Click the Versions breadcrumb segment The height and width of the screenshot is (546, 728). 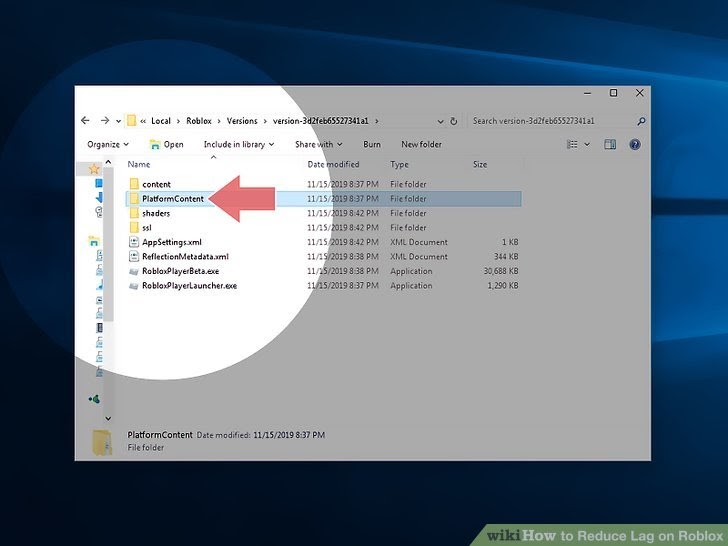coord(242,121)
